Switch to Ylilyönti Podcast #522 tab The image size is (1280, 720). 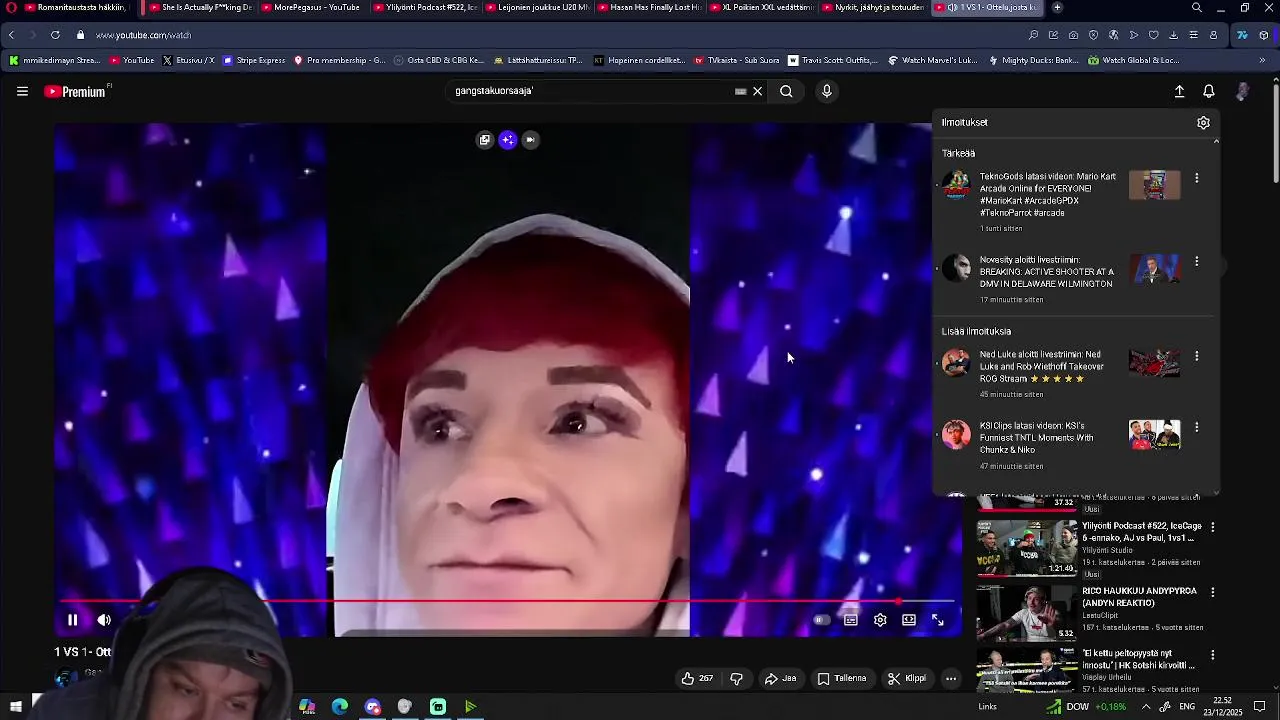coord(424,7)
